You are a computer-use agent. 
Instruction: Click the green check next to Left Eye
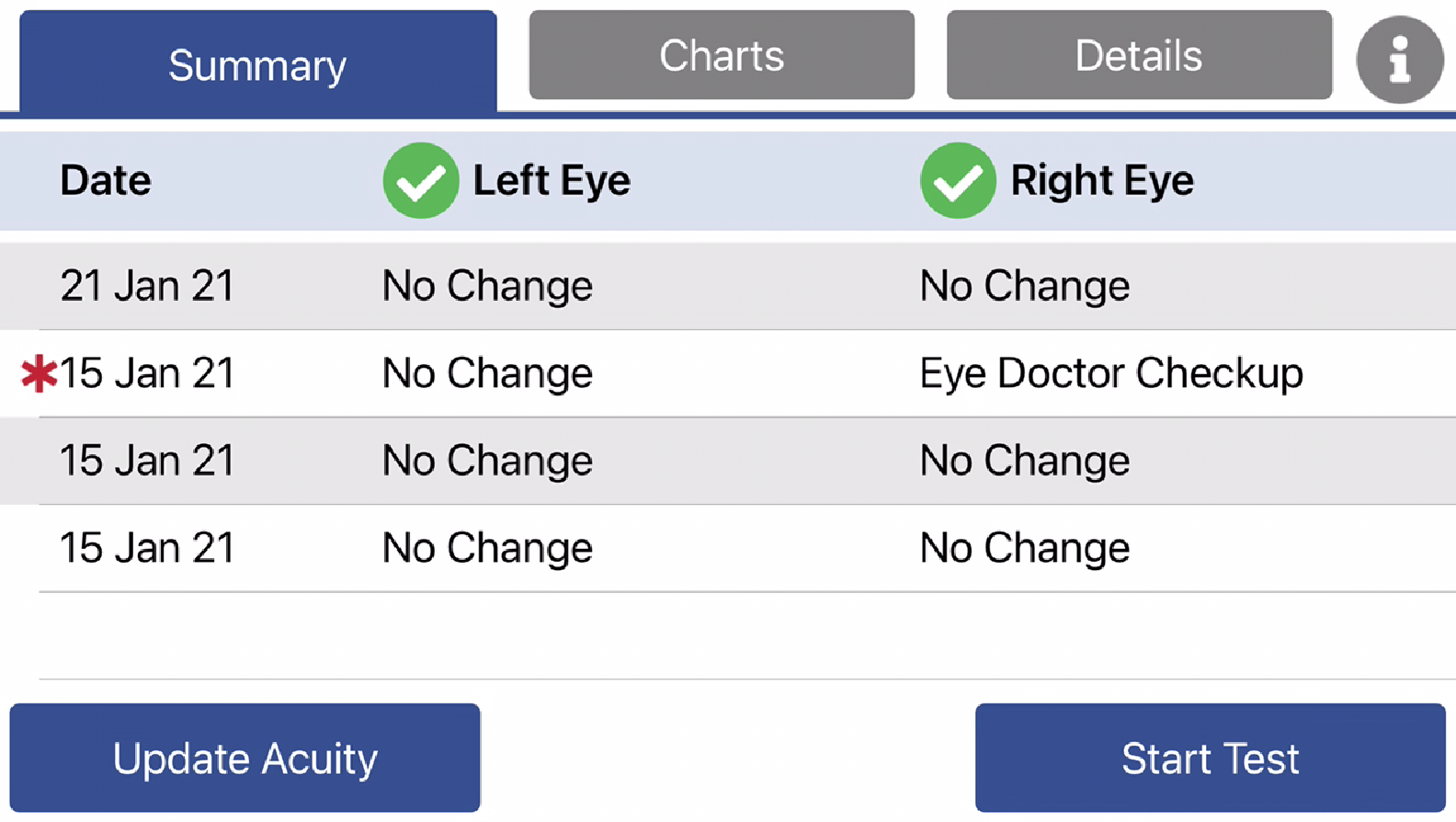[421, 180]
